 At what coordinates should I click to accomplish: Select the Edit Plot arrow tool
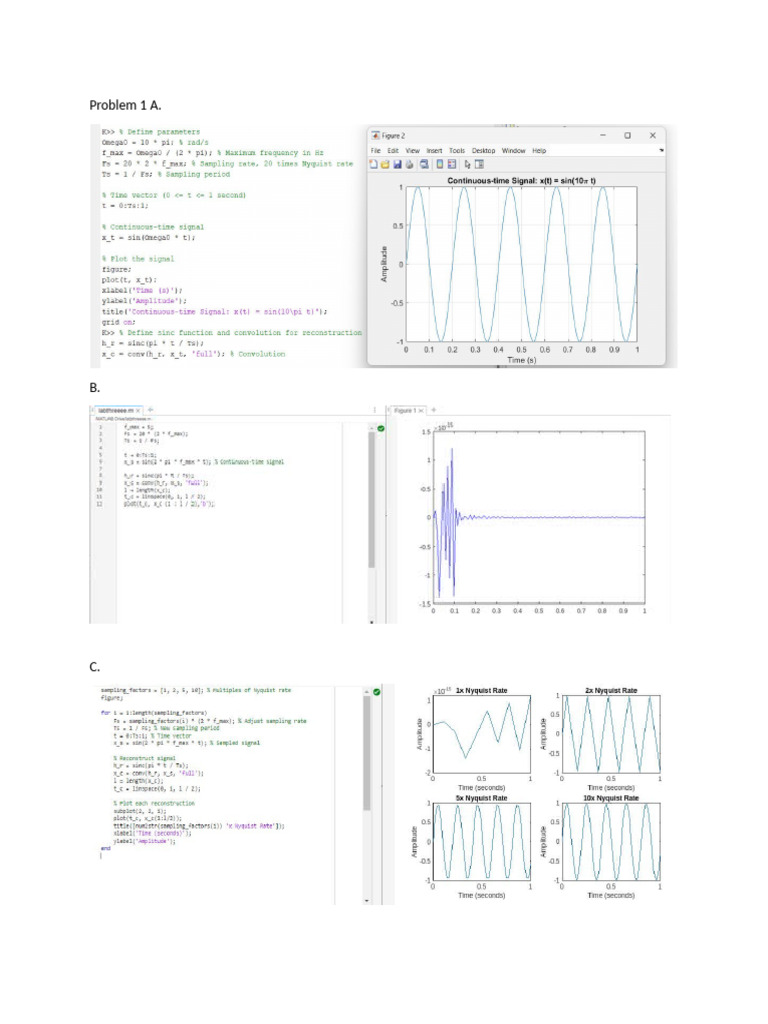(468, 165)
